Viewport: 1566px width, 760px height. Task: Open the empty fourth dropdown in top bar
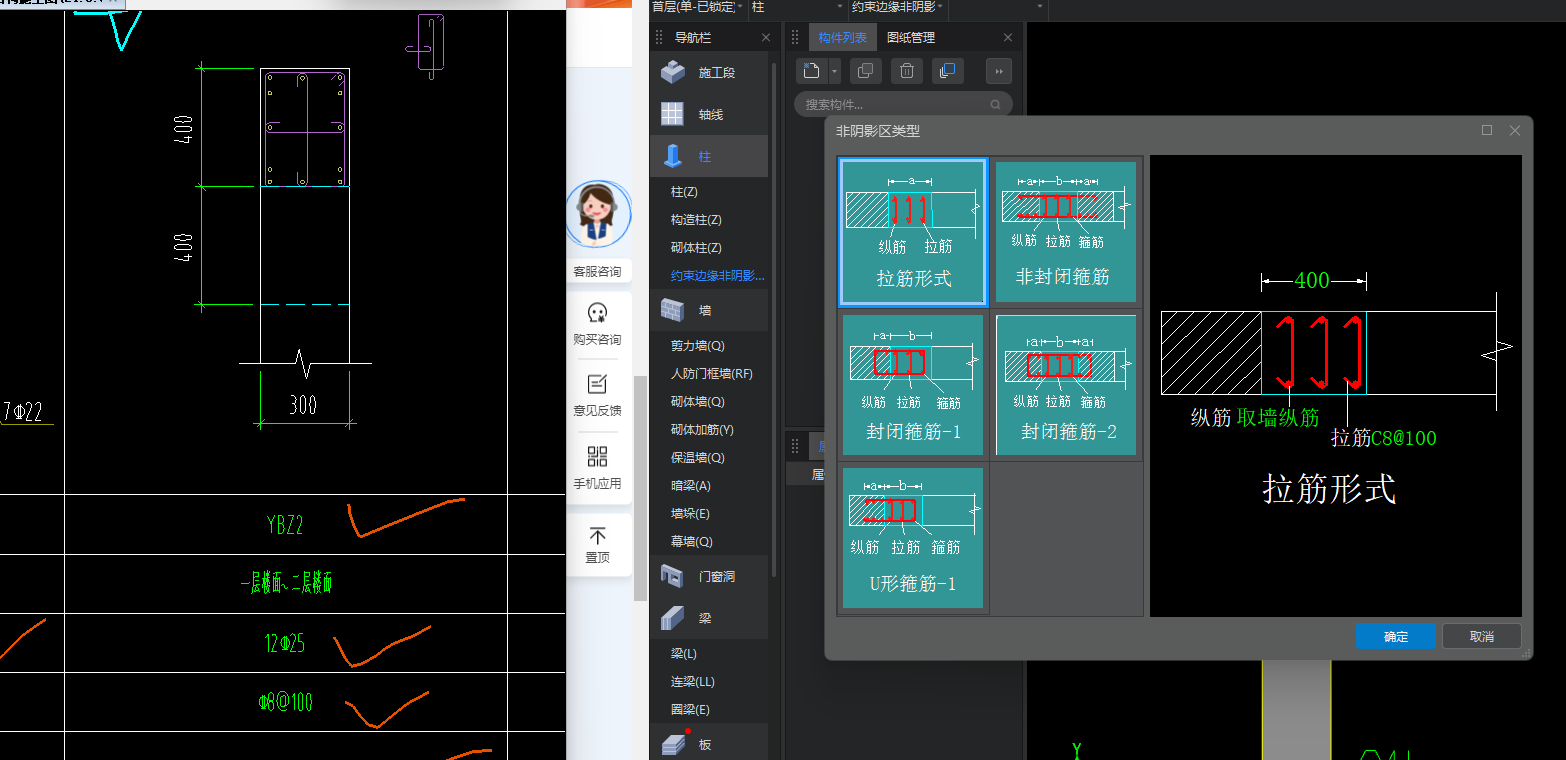tap(997, 7)
